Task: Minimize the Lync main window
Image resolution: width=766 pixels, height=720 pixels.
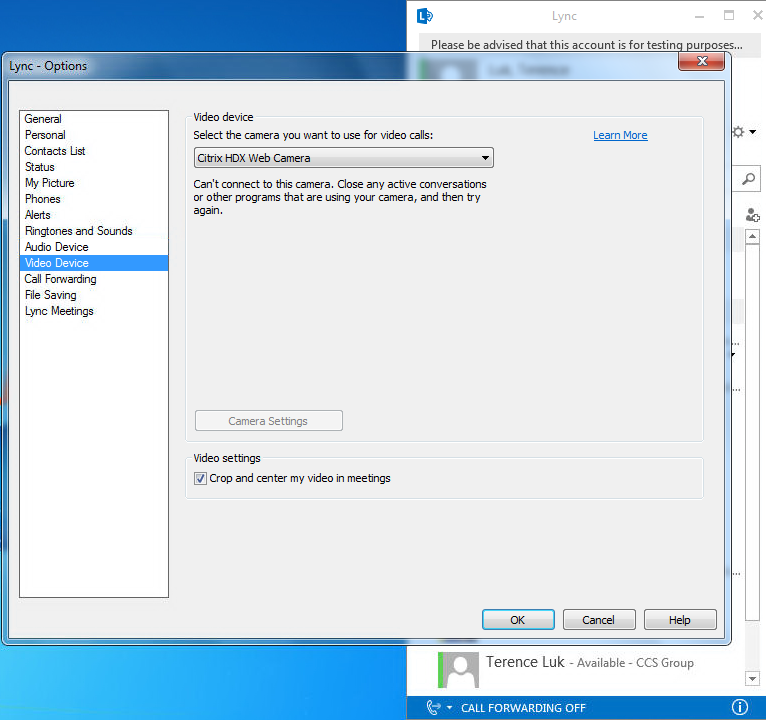Action: click(700, 17)
